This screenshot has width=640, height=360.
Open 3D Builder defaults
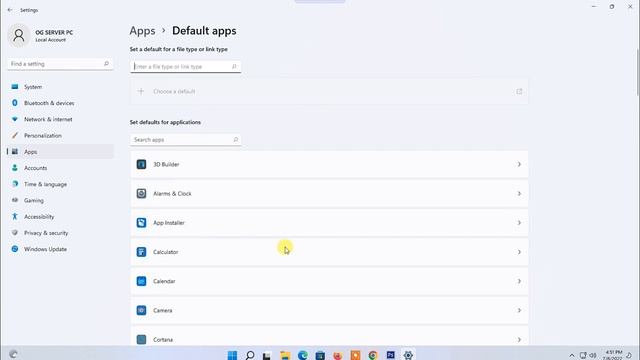(329, 164)
